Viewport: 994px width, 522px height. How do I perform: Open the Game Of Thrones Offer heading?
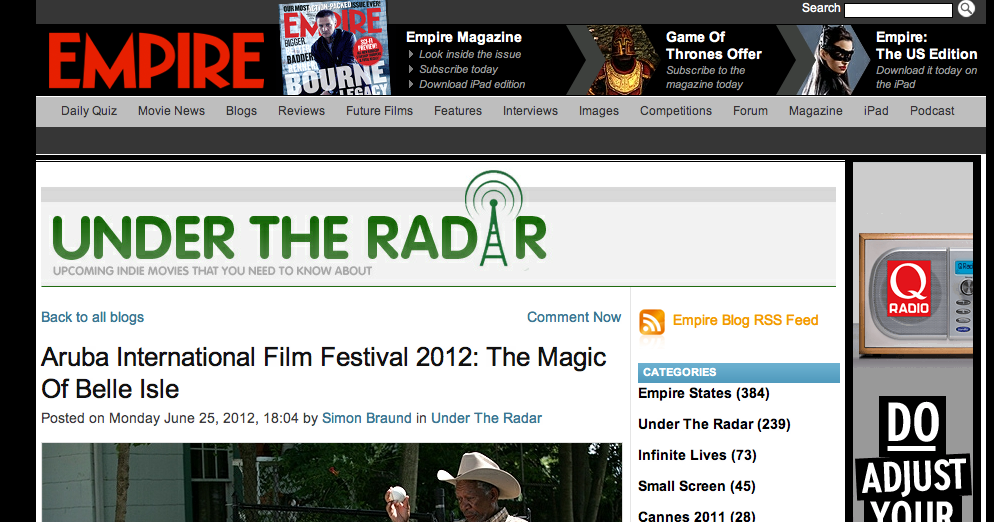tap(714, 46)
